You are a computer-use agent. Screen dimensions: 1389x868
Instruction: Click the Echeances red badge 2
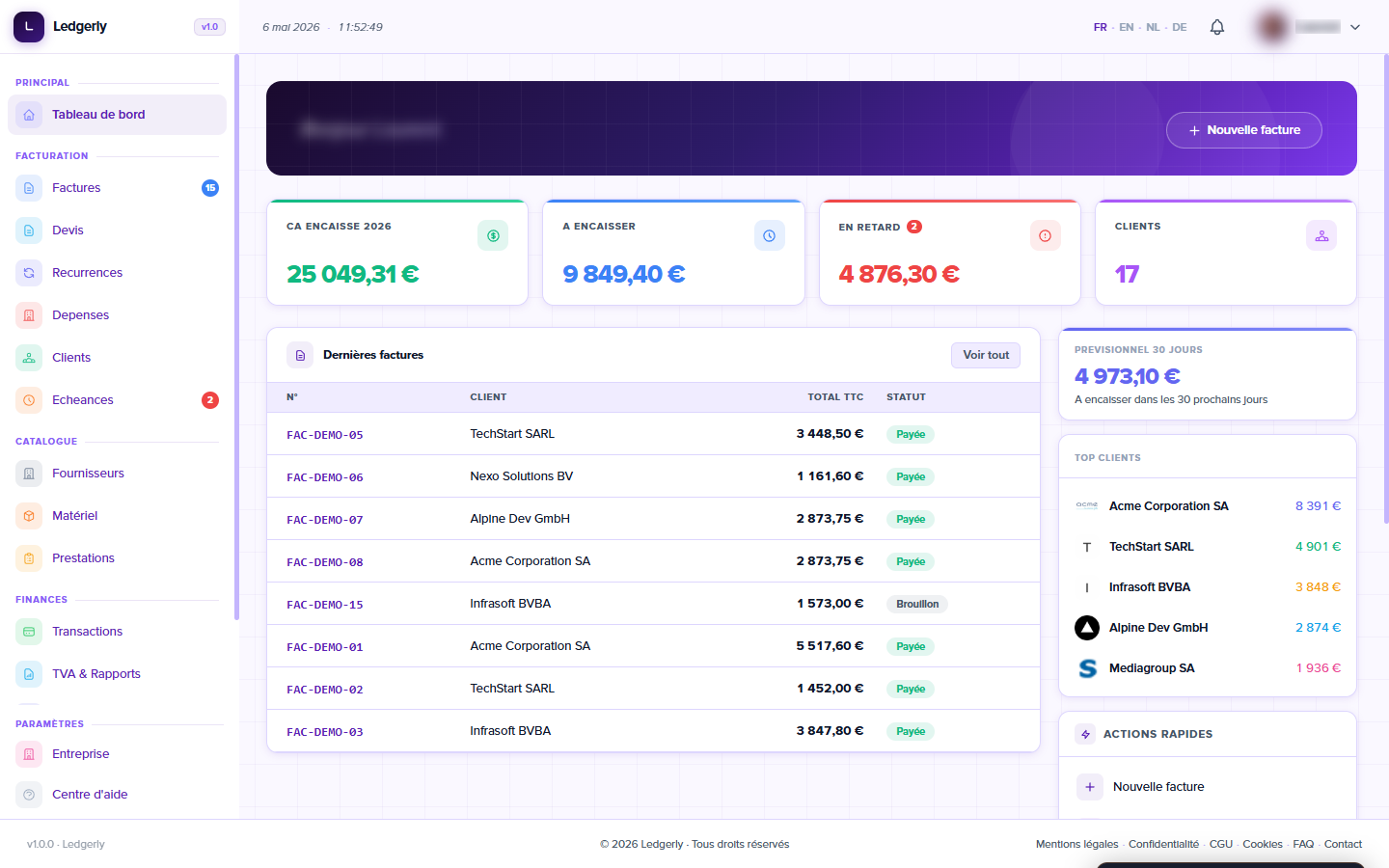210,400
